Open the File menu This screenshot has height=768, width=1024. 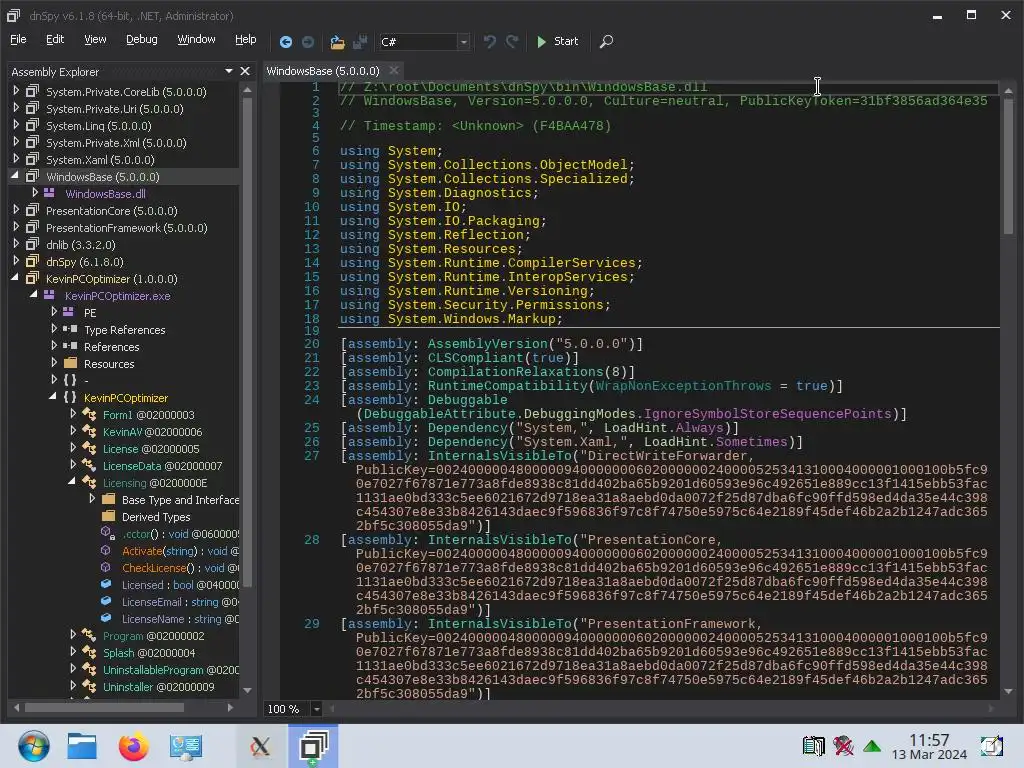coord(18,39)
